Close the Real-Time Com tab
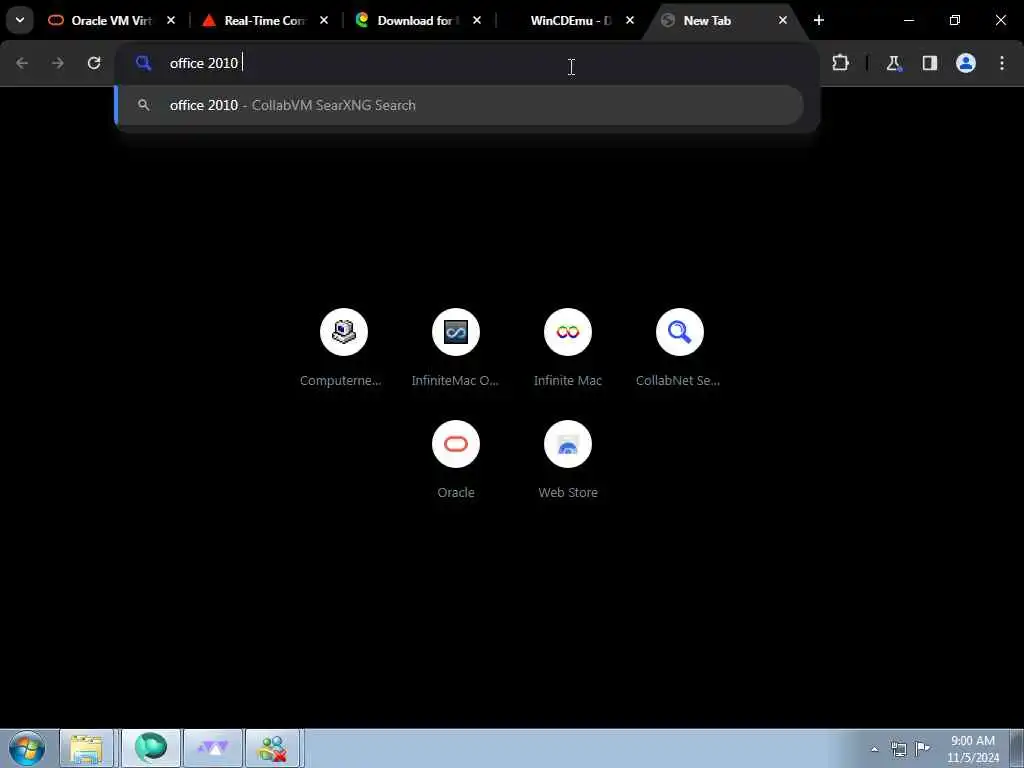Viewport: 1024px width, 768px height. (324, 20)
